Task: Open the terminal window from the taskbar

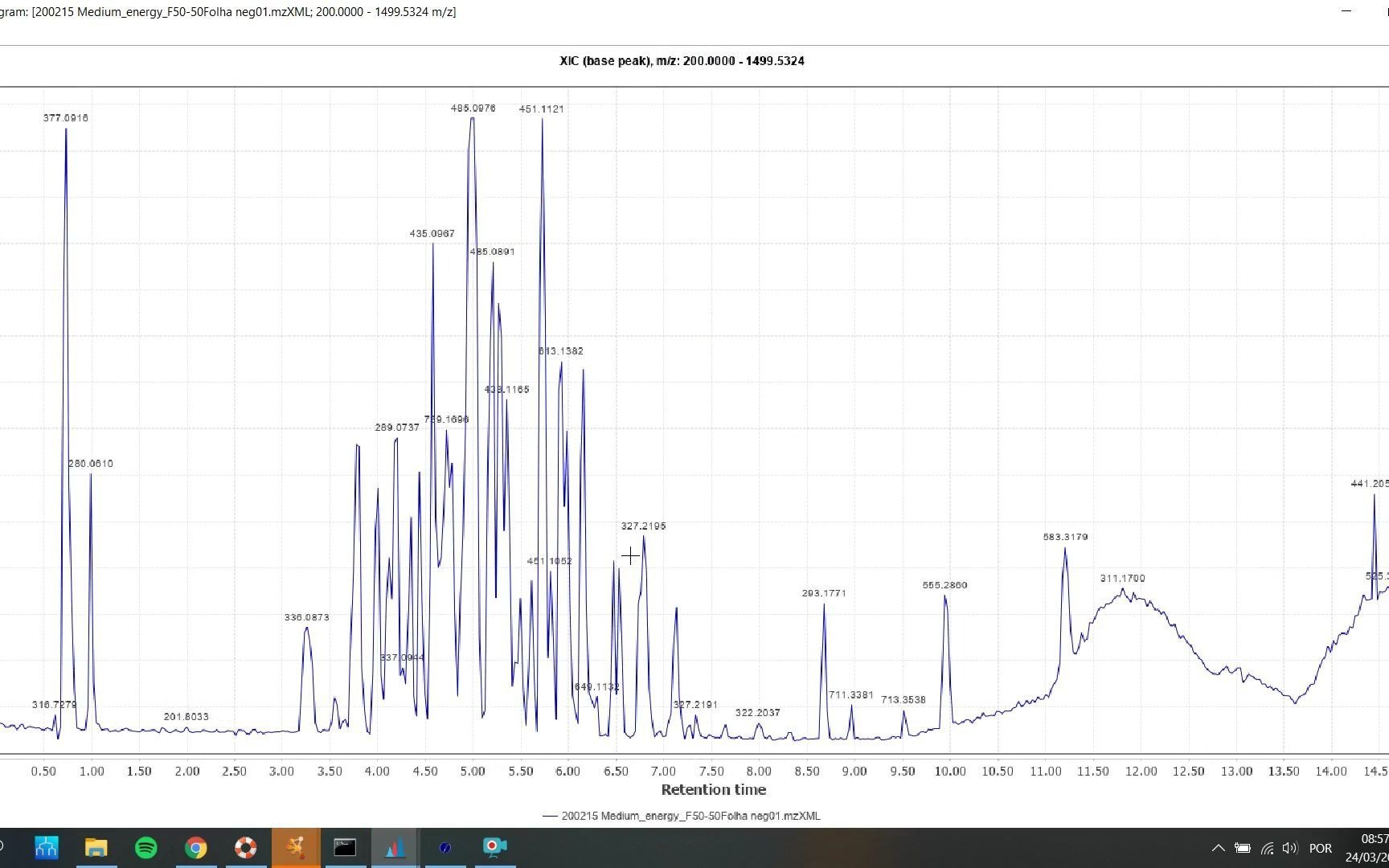Action: tap(345, 848)
